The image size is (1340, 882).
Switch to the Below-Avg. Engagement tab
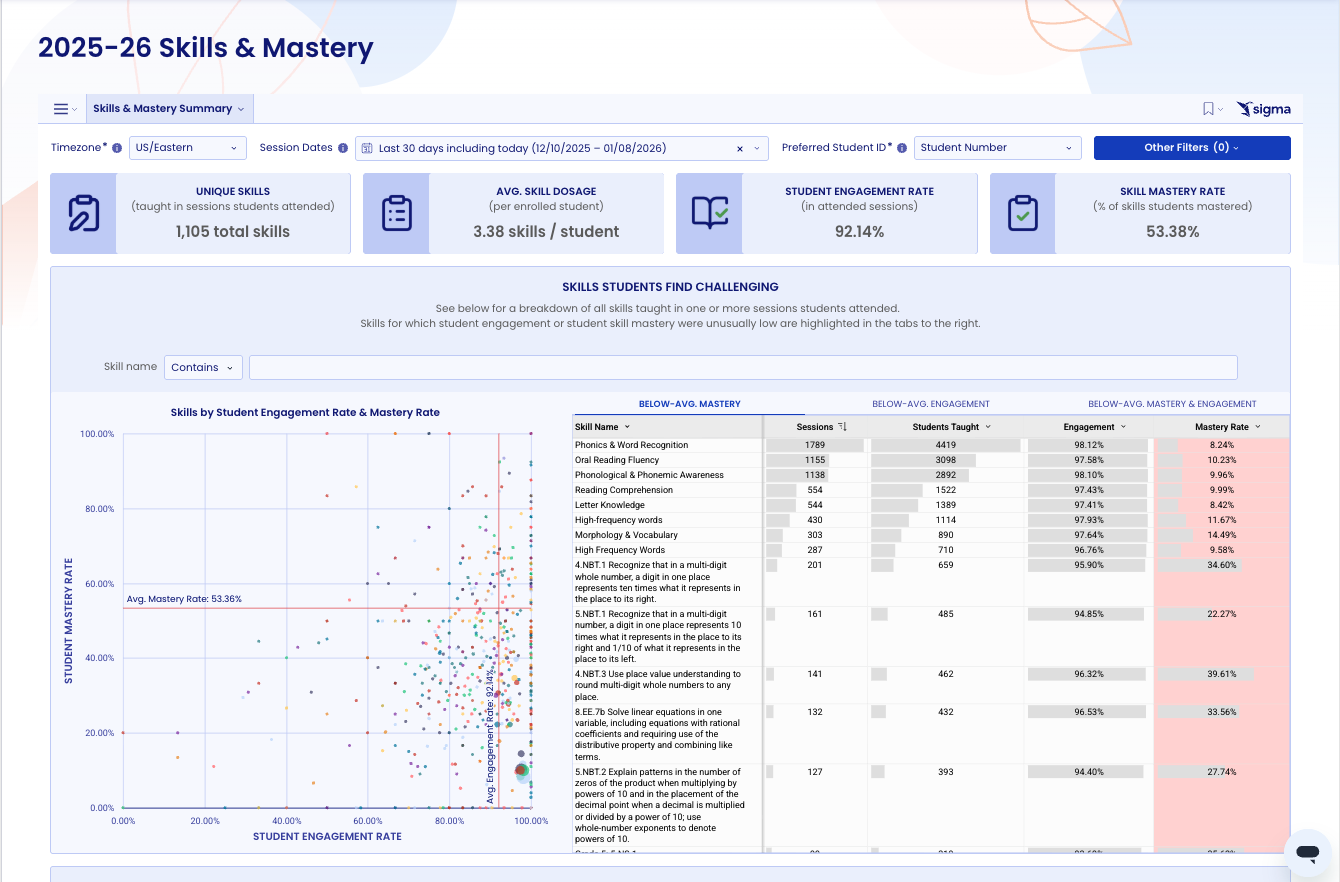930,403
